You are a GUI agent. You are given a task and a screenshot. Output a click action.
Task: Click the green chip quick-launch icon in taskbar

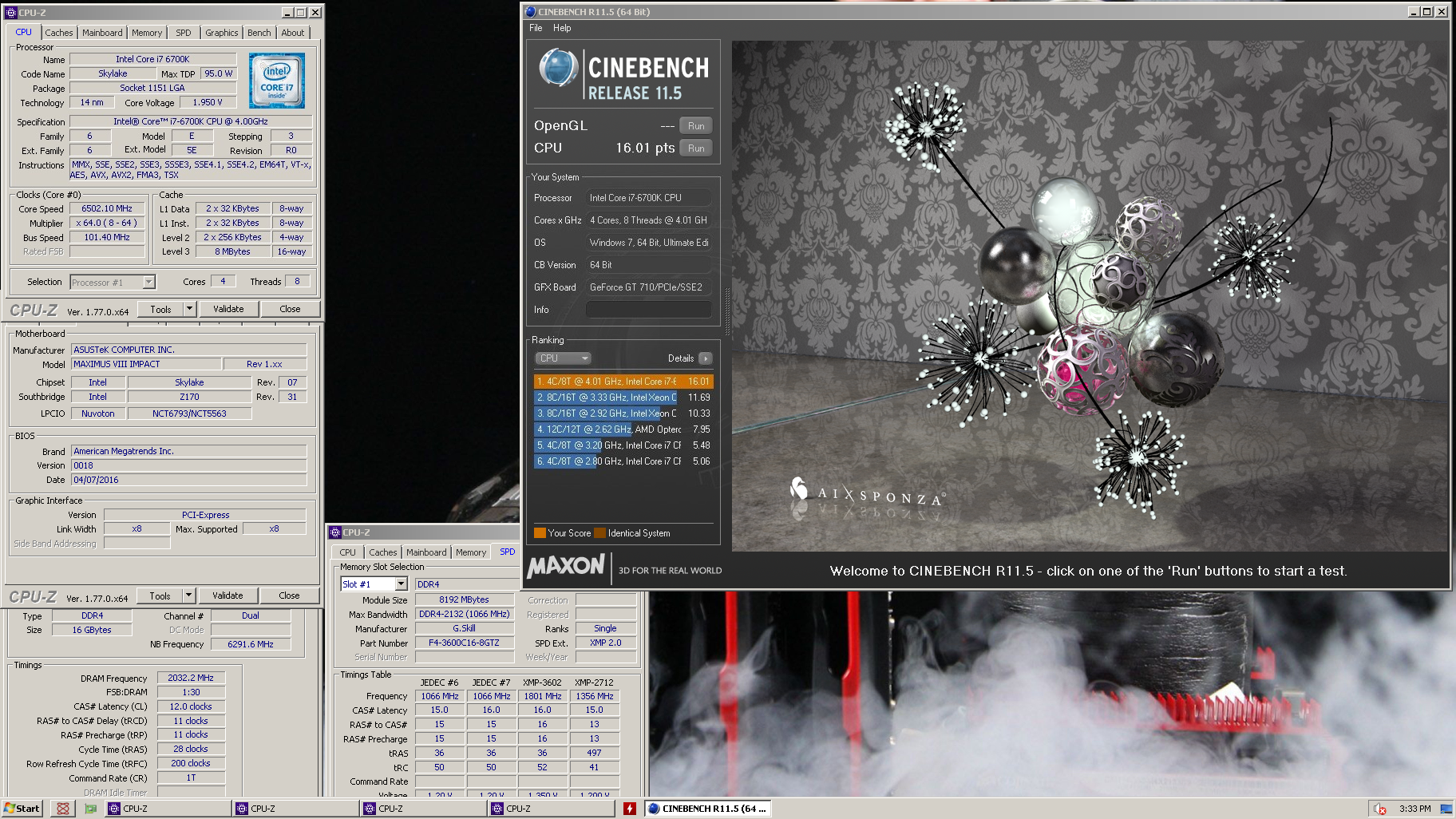tap(90, 809)
